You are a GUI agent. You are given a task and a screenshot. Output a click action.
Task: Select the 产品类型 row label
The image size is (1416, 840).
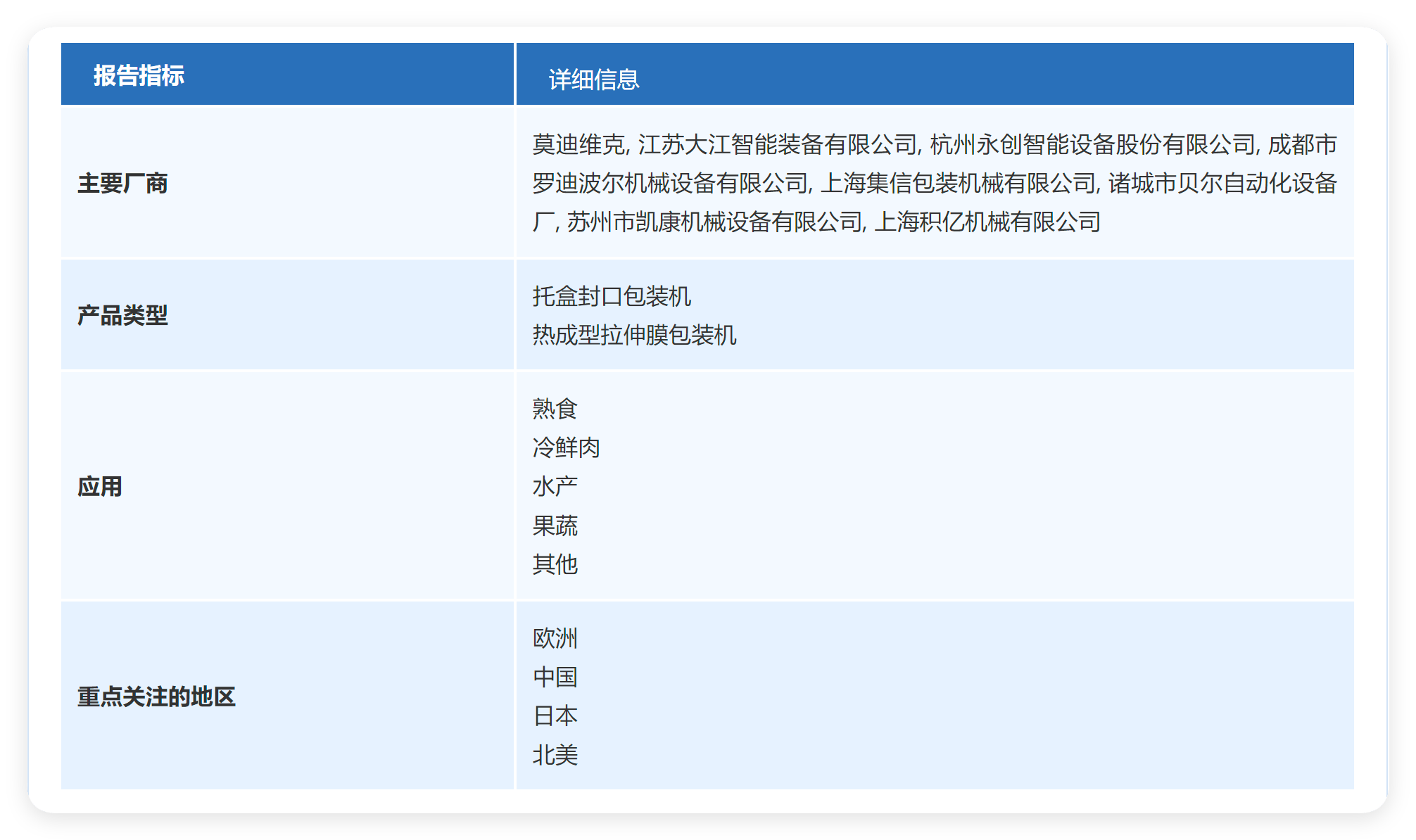click(x=122, y=315)
